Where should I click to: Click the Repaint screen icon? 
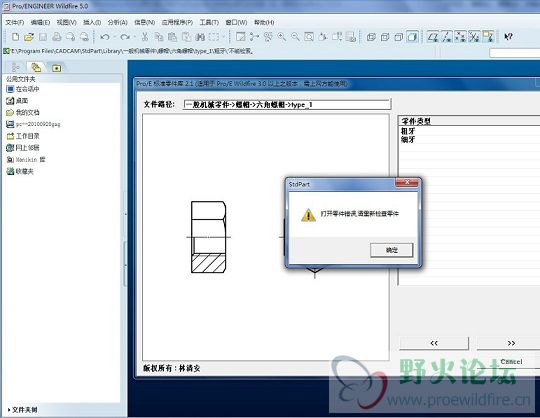point(241,36)
